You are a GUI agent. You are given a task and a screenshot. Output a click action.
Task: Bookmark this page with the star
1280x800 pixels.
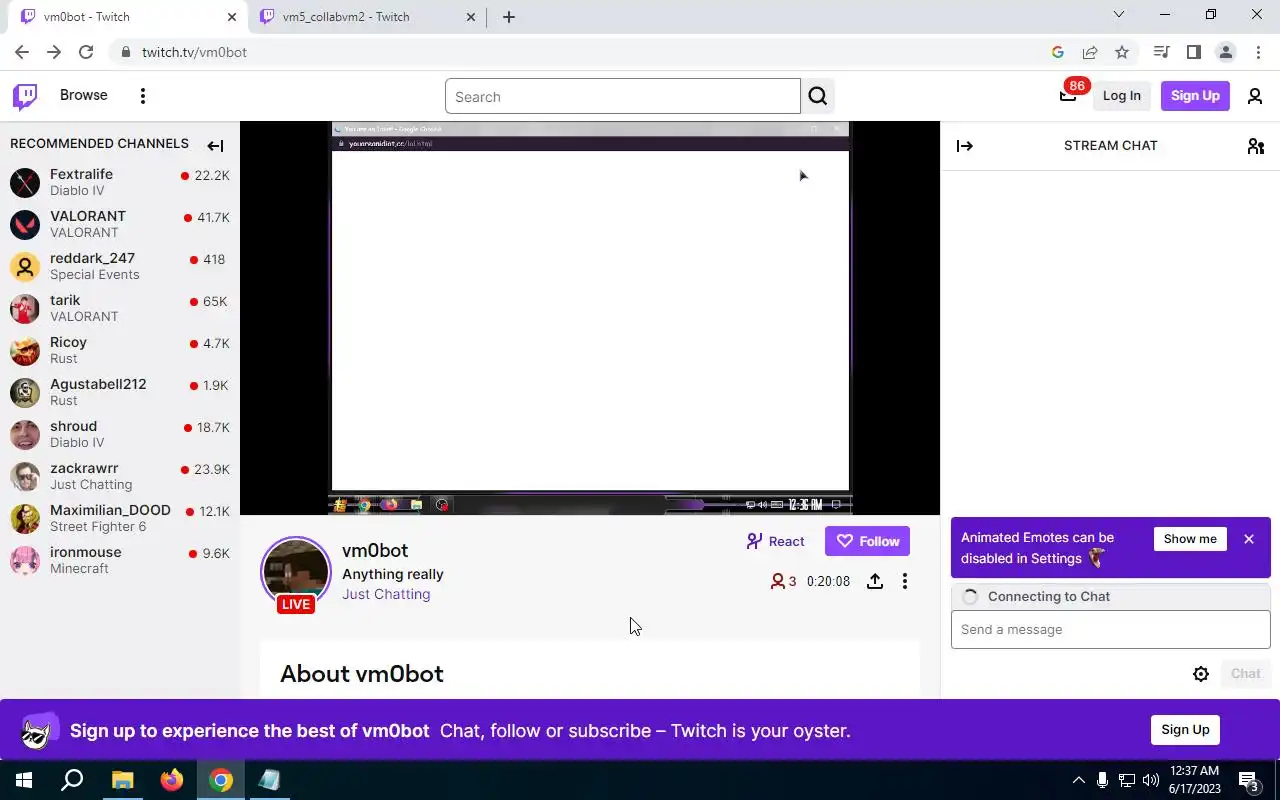click(x=1122, y=52)
